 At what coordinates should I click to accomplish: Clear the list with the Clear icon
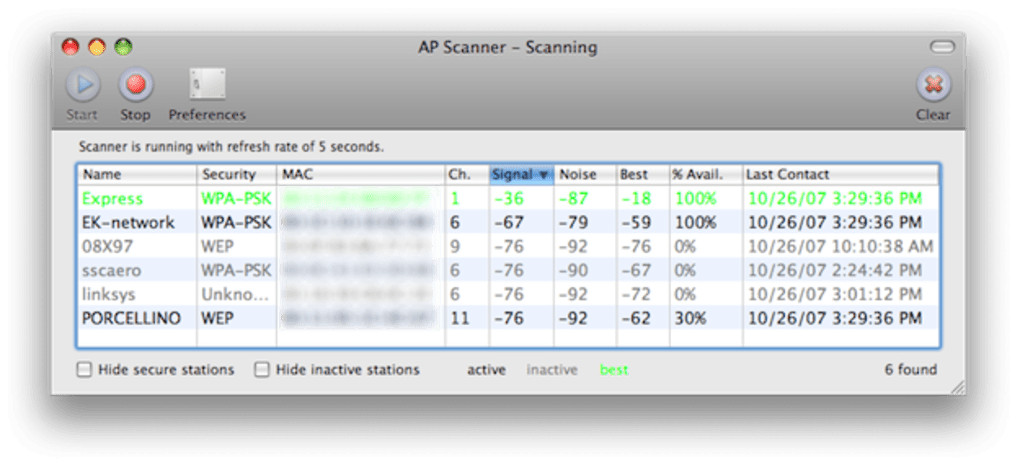coord(933,85)
